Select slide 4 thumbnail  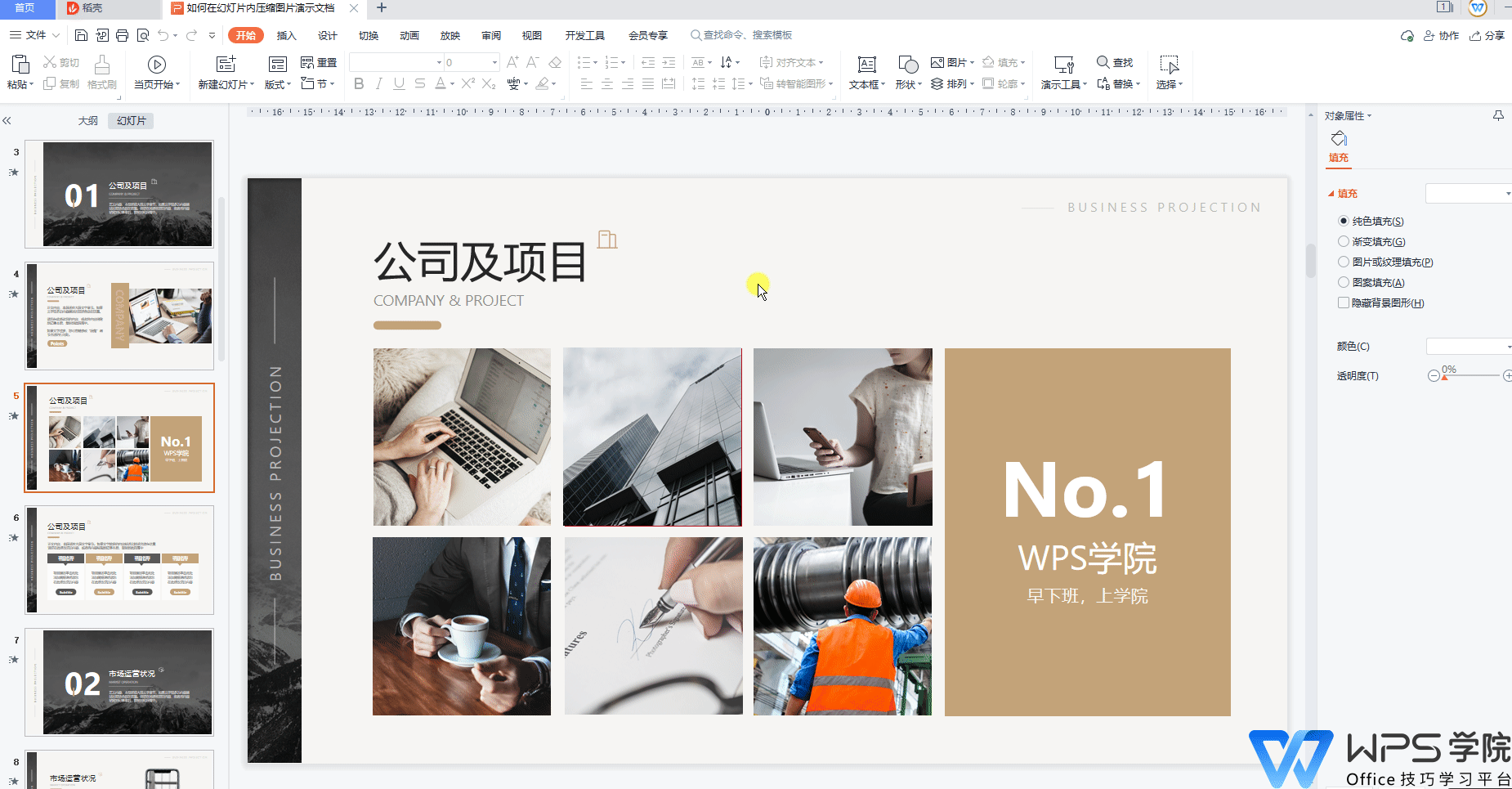(119, 316)
